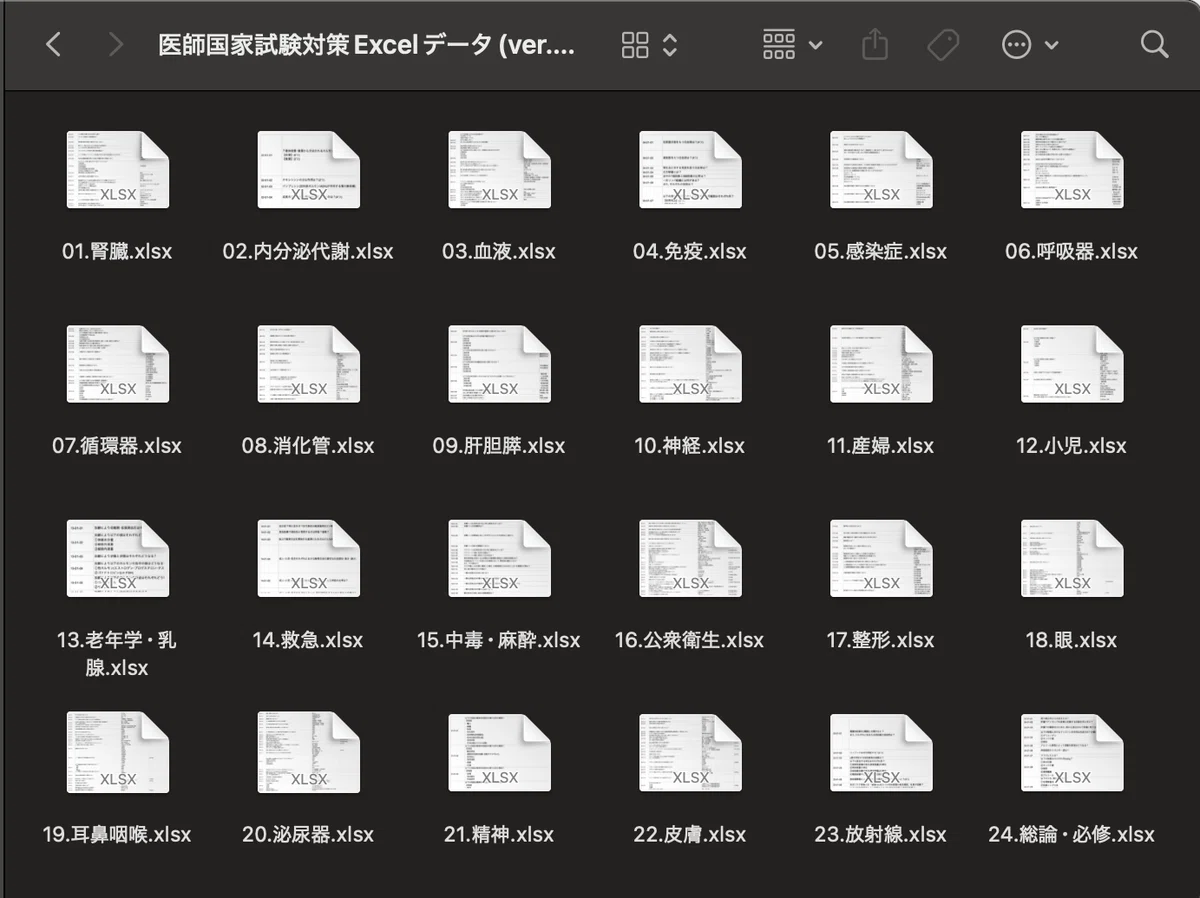The height and width of the screenshot is (898, 1200).
Task: Select the 11.産婦.xlsx file icon
Action: (x=881, y=364)
